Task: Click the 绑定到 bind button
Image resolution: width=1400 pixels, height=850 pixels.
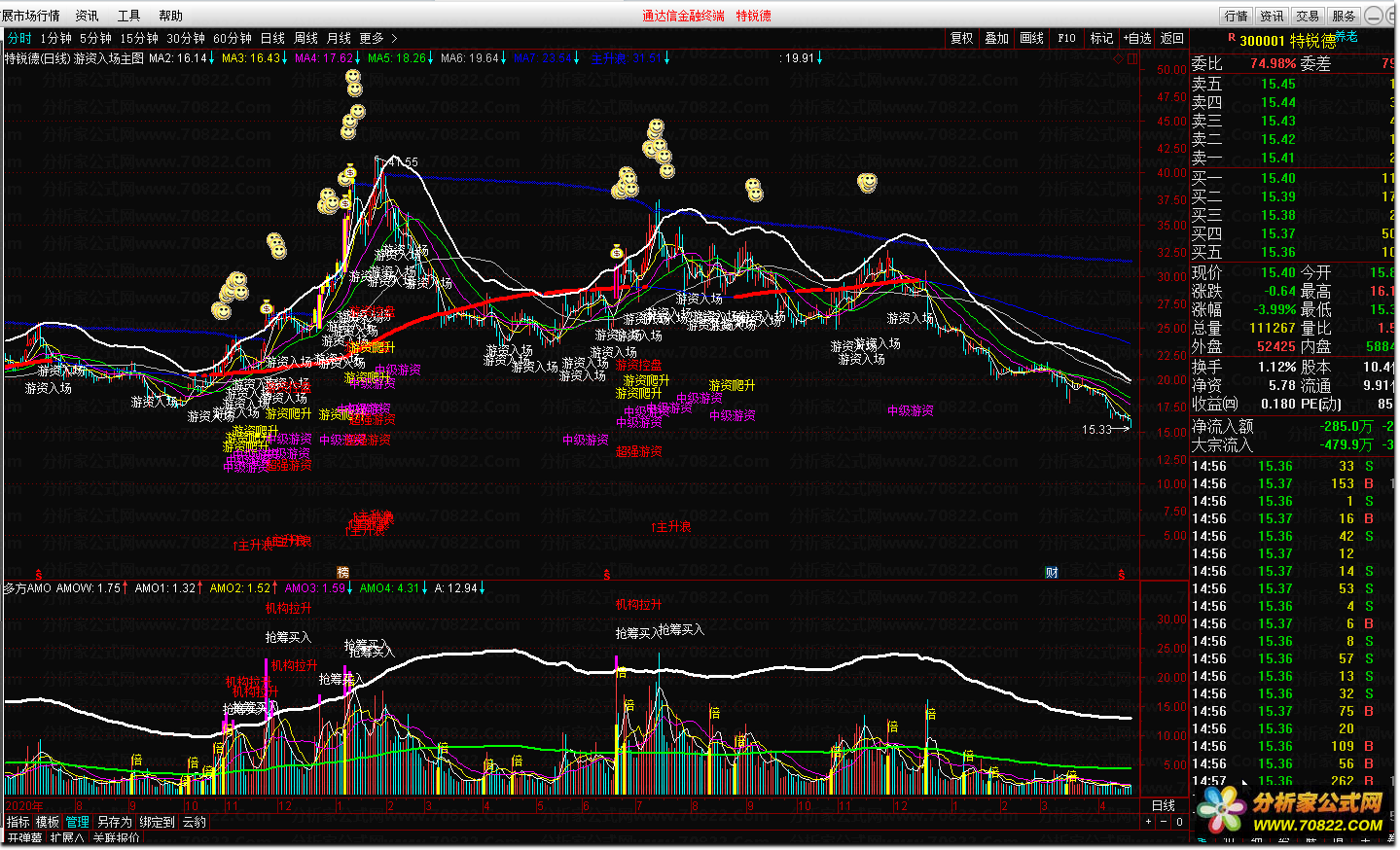Action: 157,822
